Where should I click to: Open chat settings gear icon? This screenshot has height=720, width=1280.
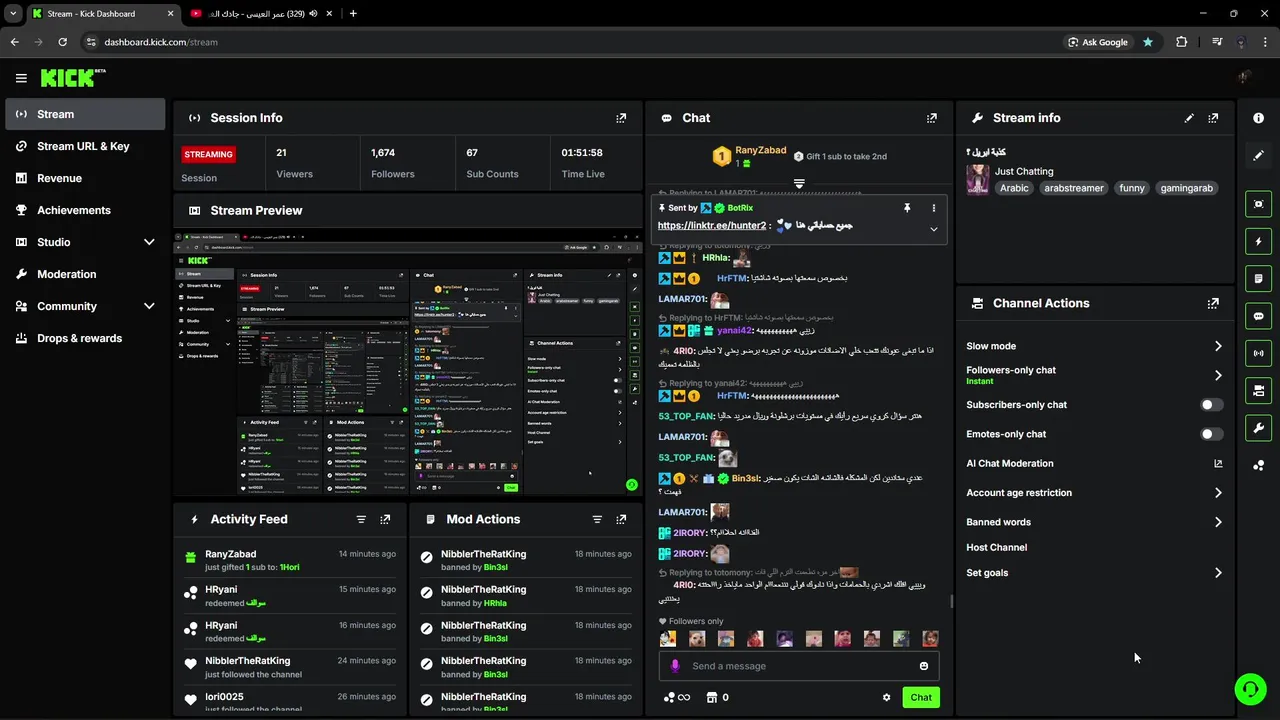coord(886,698)
